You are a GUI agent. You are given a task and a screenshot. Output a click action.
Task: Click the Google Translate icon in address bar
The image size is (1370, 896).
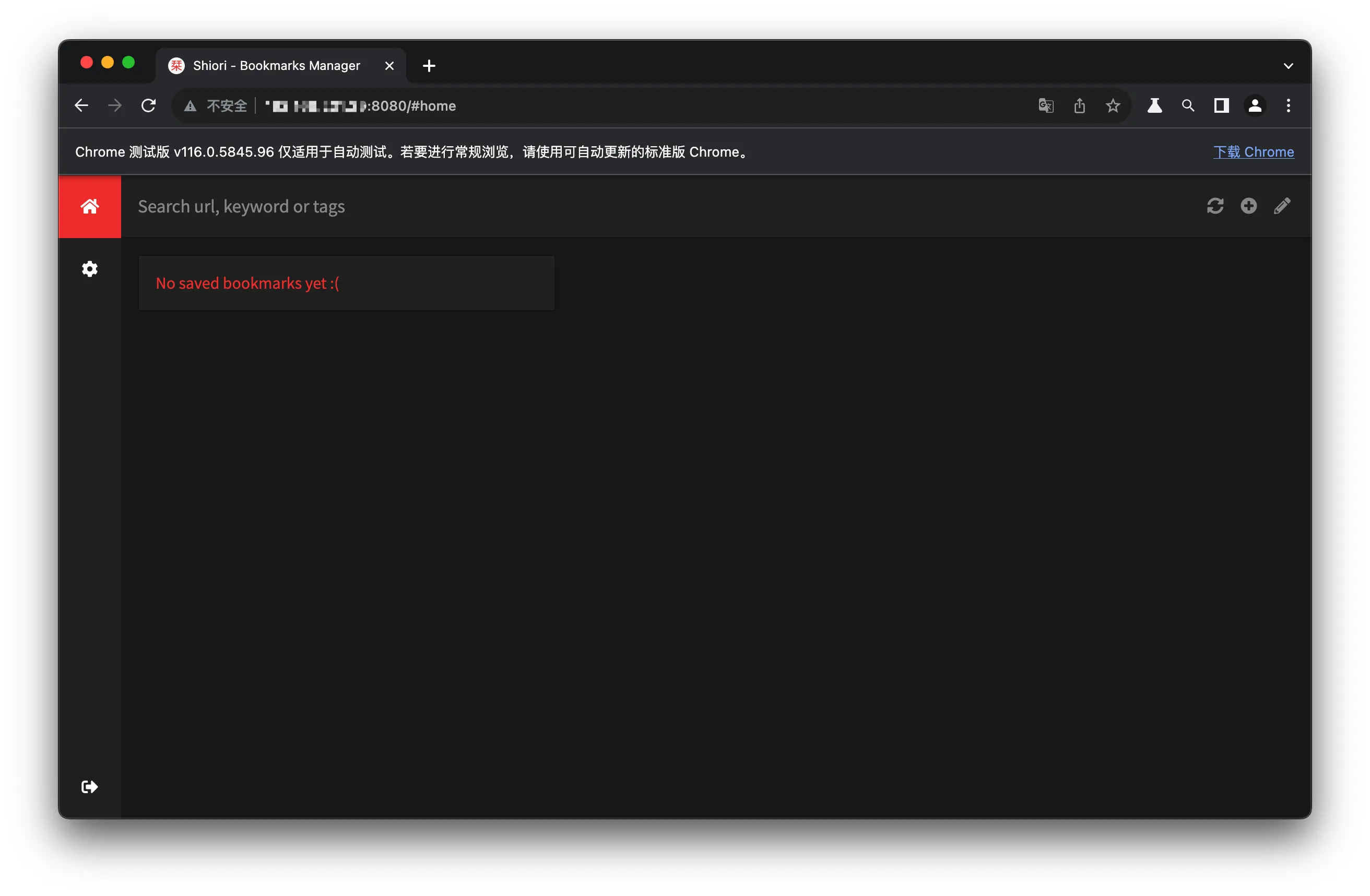1045,106
